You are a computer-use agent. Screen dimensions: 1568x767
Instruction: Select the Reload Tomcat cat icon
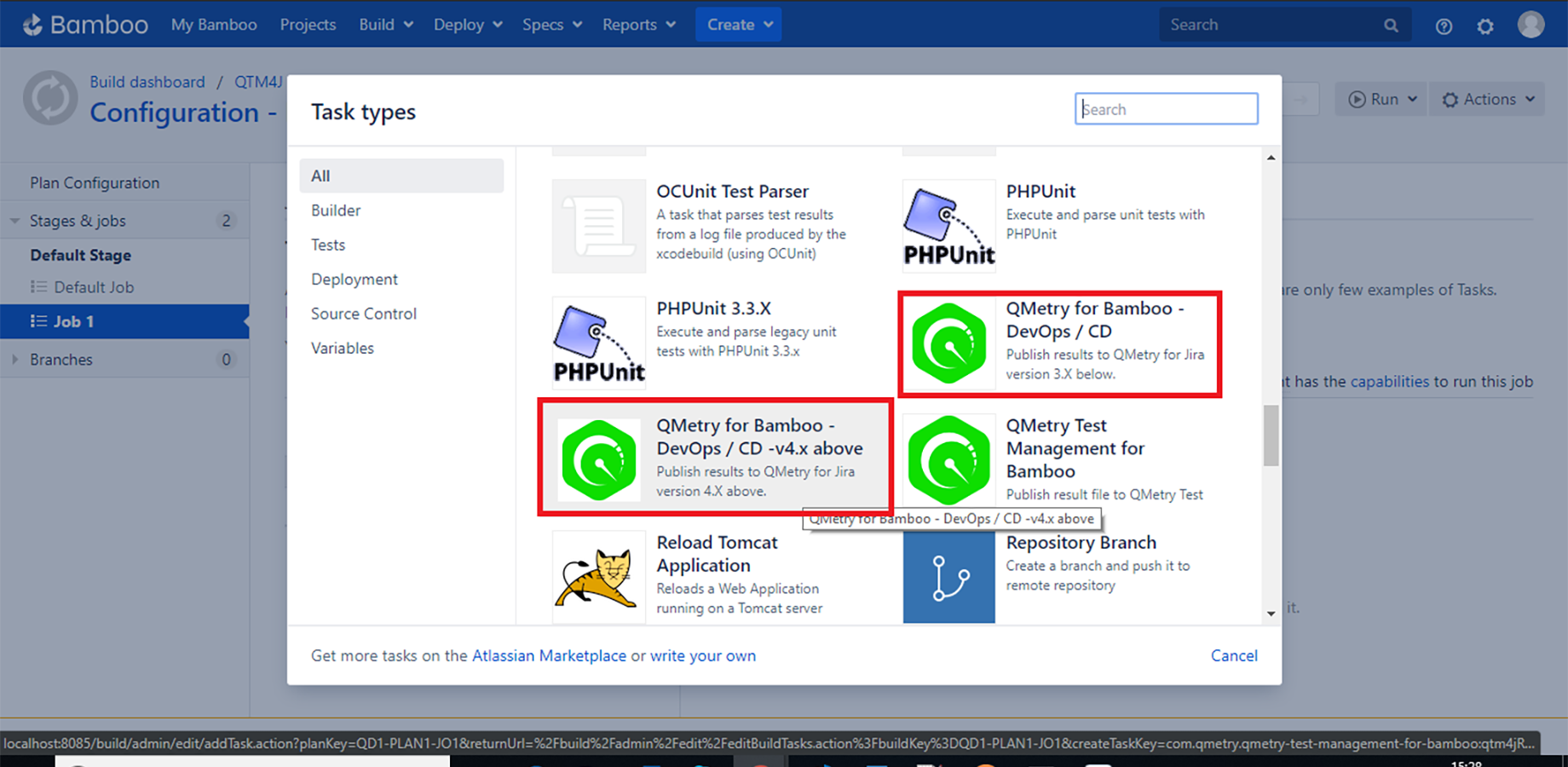599,577
